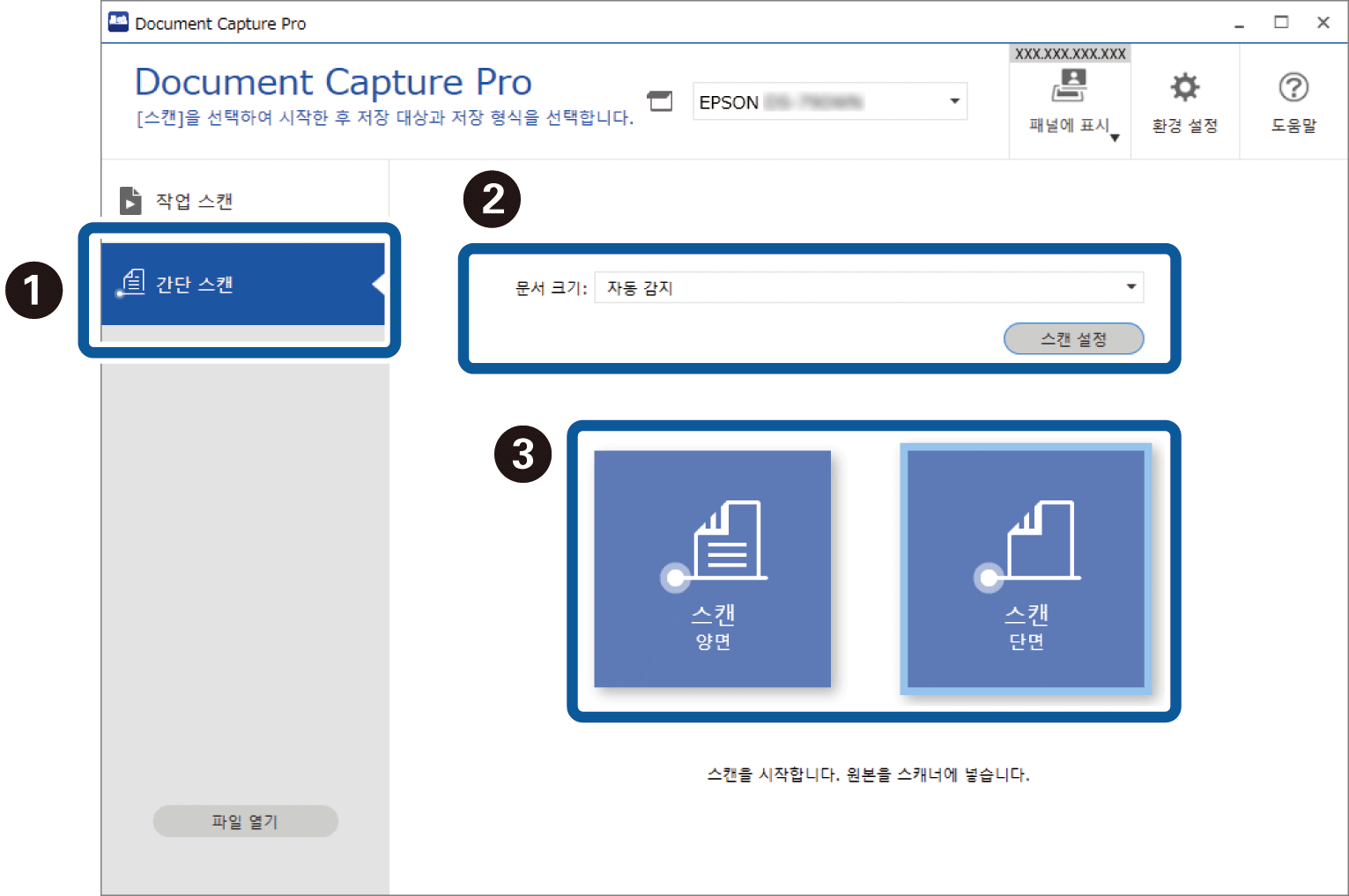Click the scanner device icon beside EPSON
1349x896 pixels.
coord(660,101)
